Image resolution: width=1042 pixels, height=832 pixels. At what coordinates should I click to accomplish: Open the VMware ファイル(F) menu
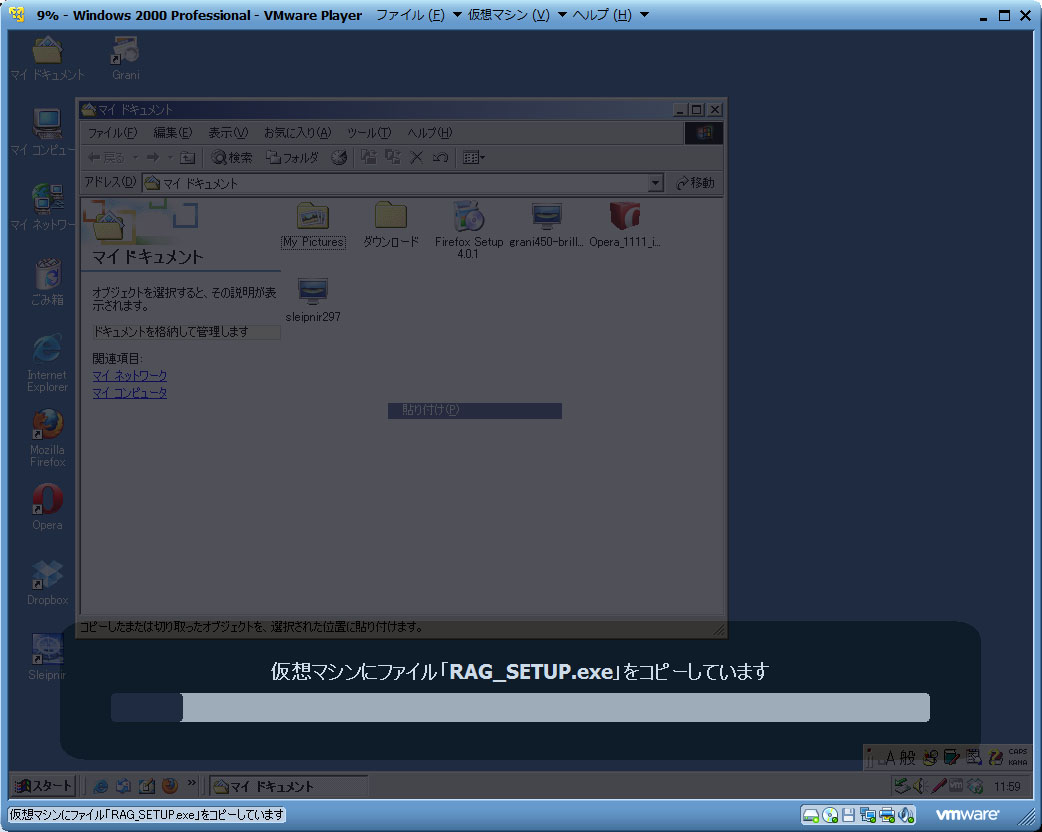point(419,15)
